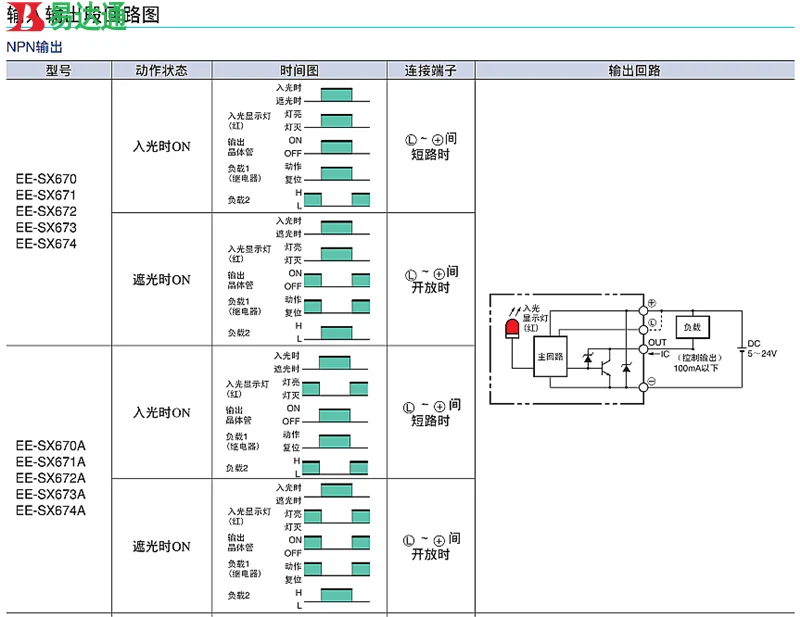Image resolution: width=800 pixels, height=617 pixels.
Task: Click the 连接端子 column header
Action: [x=431, y=70]
